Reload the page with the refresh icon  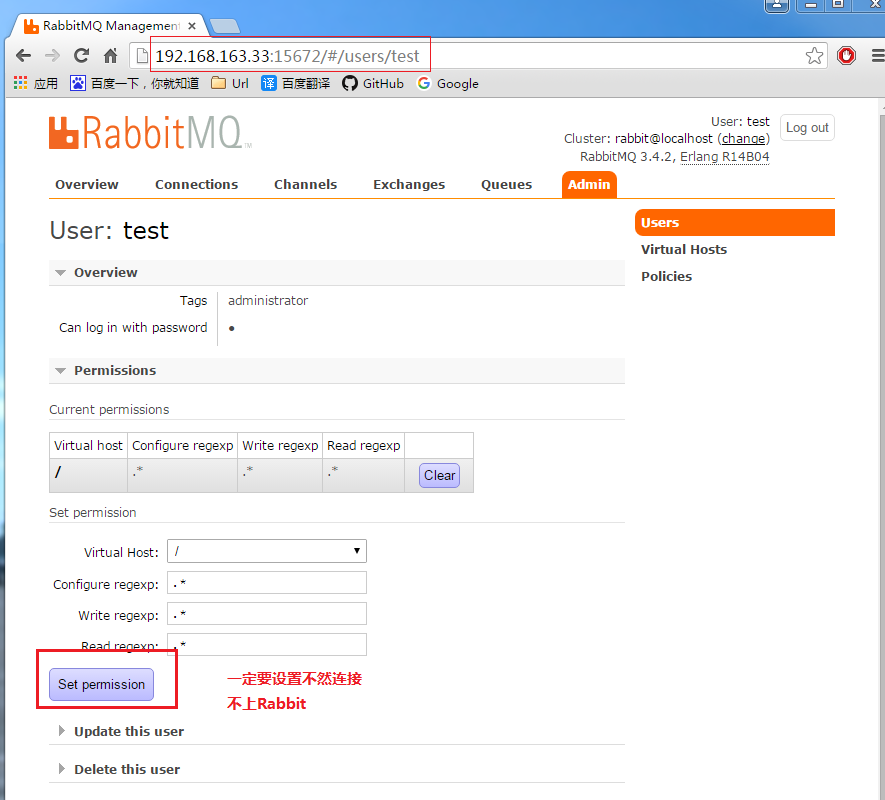81,55
